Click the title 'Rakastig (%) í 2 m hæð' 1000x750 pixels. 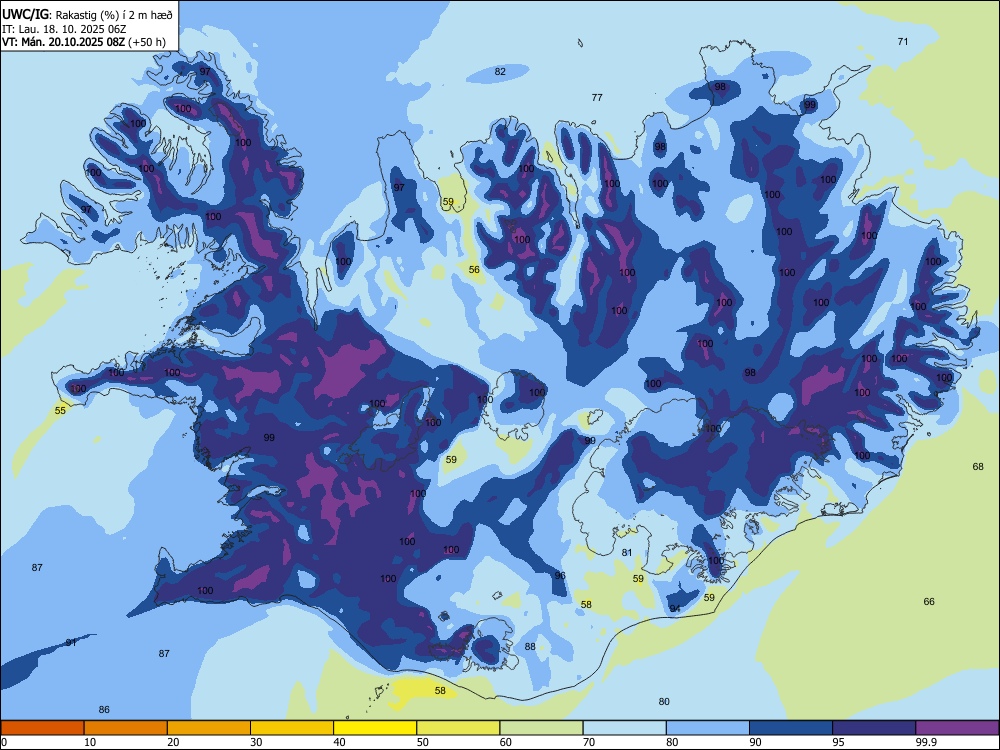click(115, 15)
